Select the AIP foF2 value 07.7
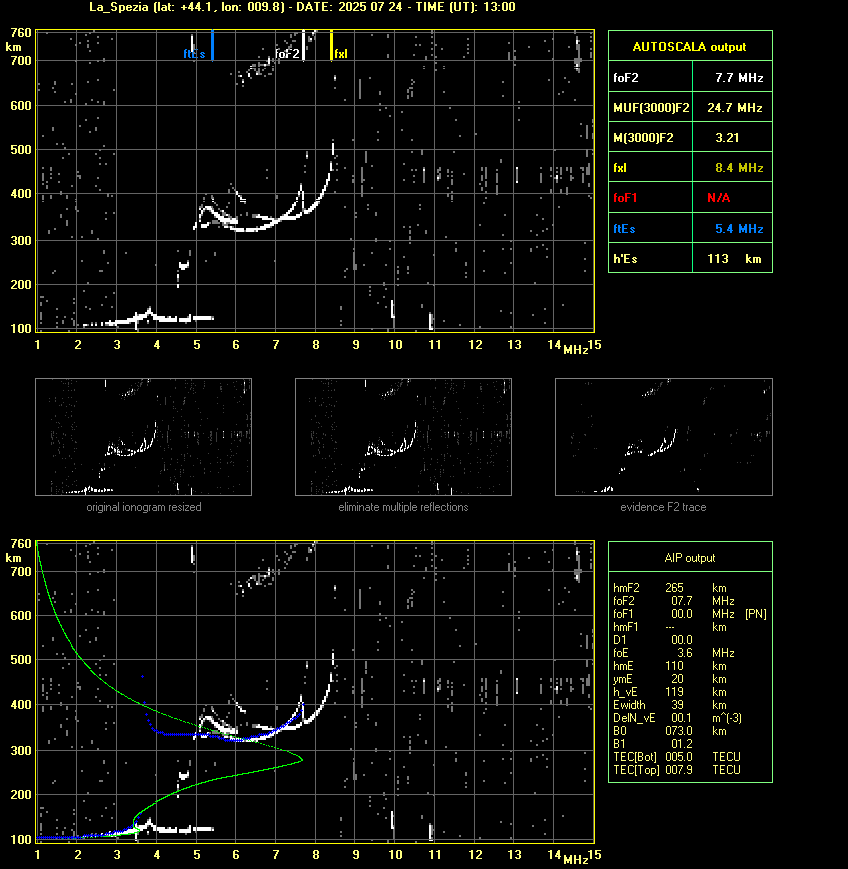Image resolution: width=848 pixels, height=869 pixels. (x=682, y=601)
